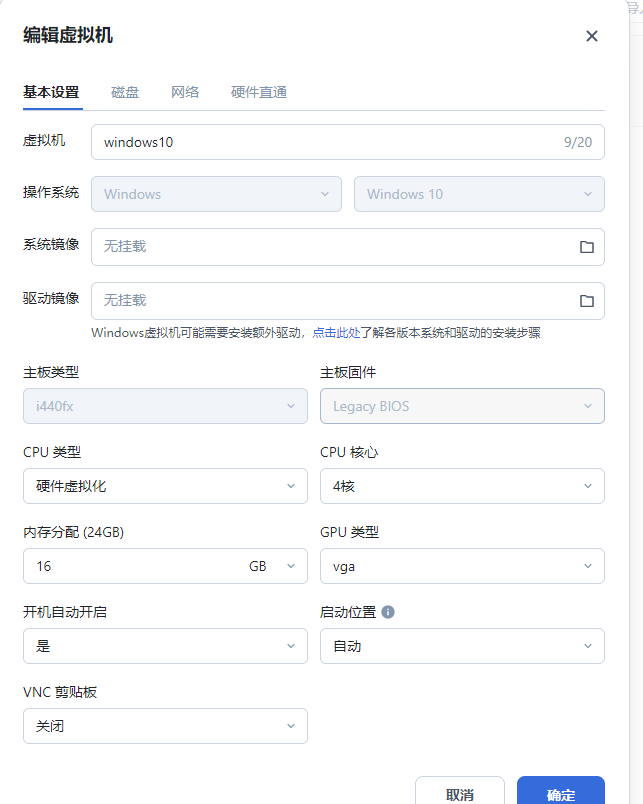
Task: Close the 编辑虚拟机 dialog with X
Action: point(591,36)
